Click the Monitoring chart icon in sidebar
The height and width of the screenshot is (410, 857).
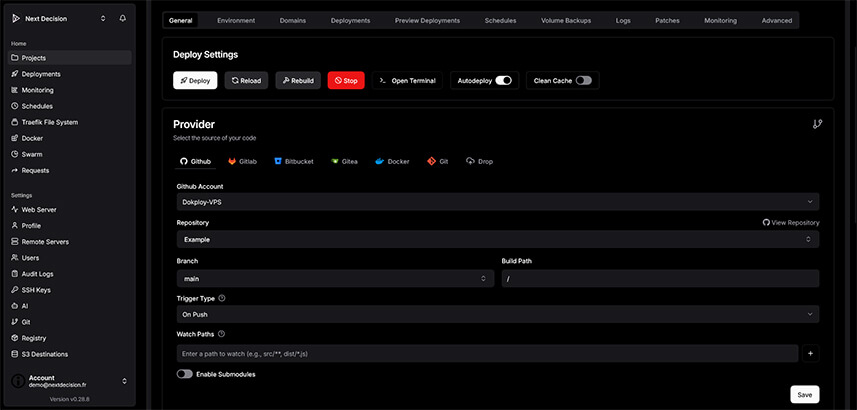(15, 90)
